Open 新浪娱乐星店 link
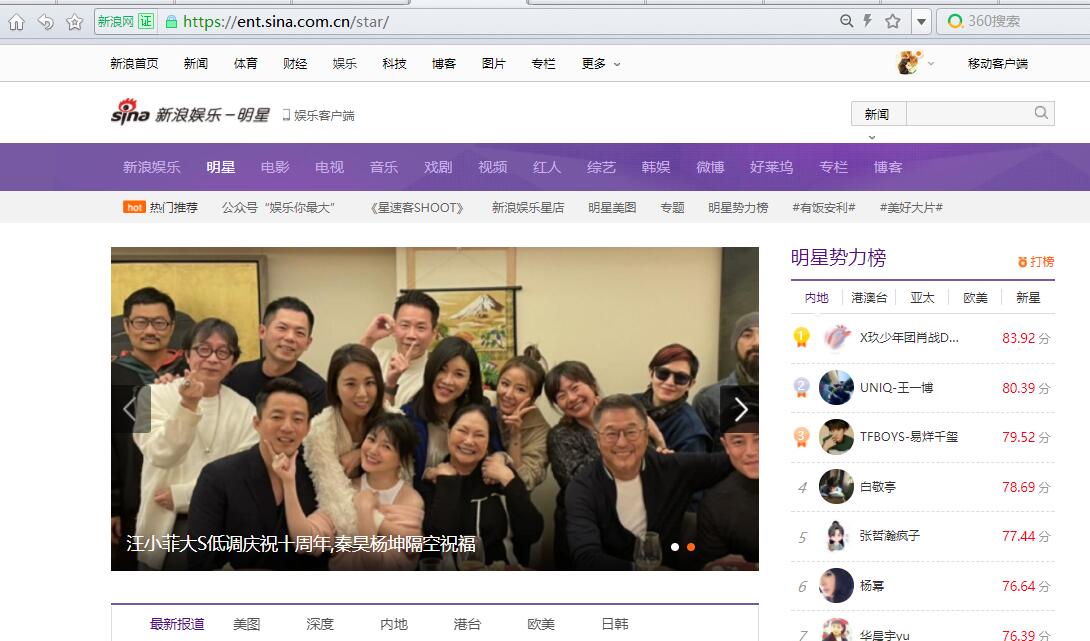 pyautogui.click(x=528, y=207)
